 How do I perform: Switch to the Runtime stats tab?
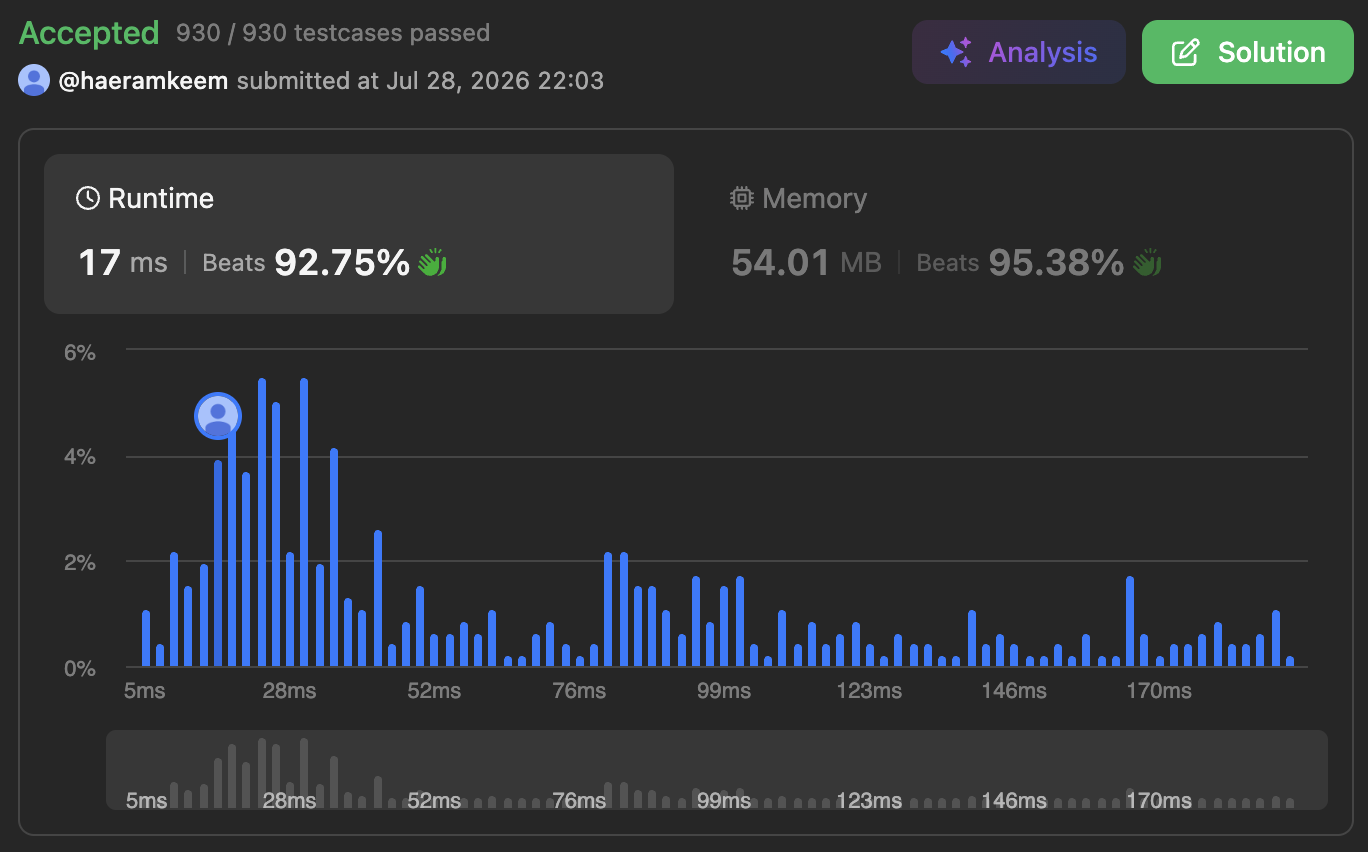[x=359, y=234]
